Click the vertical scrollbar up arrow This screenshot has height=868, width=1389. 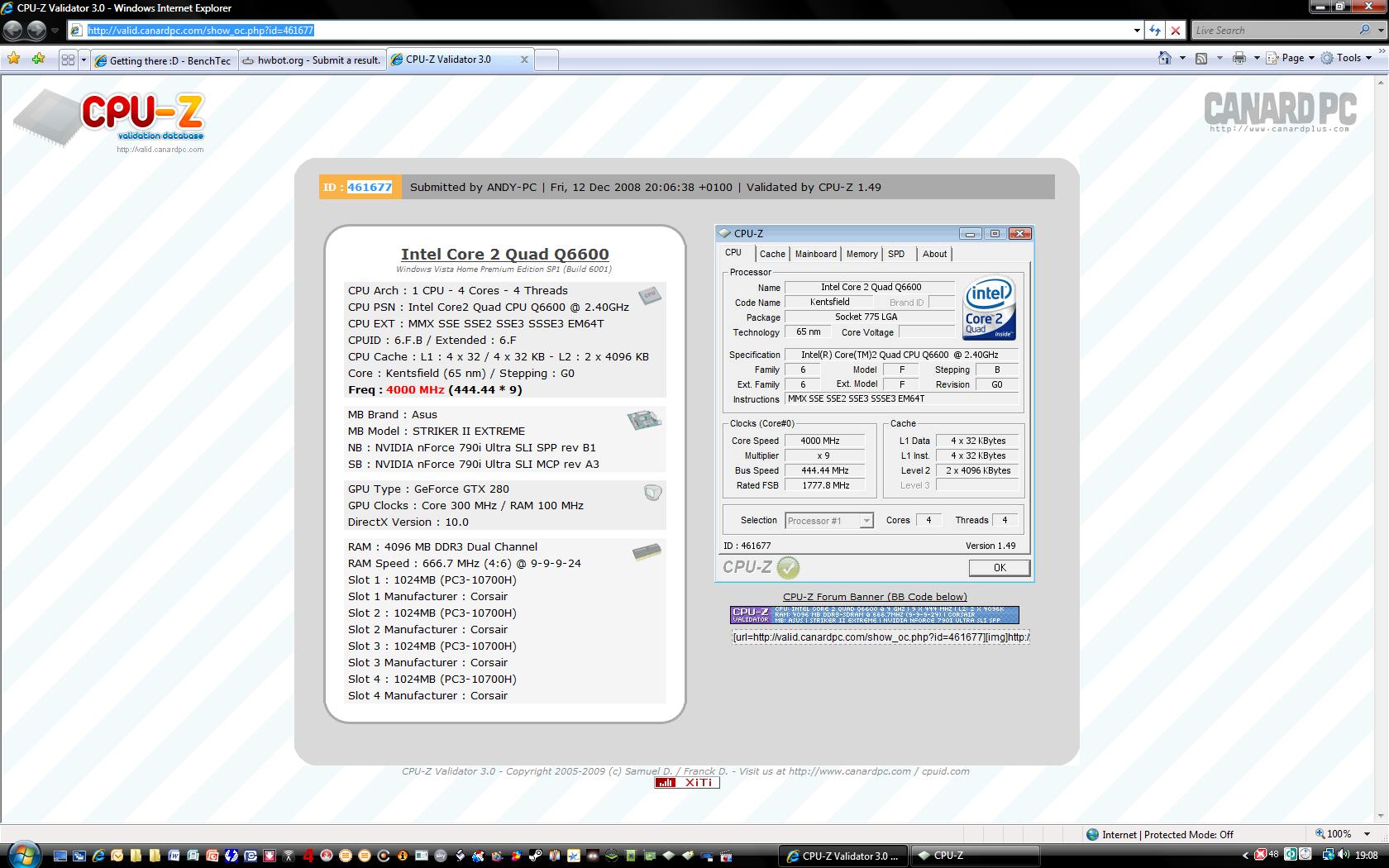[1382, 81]
